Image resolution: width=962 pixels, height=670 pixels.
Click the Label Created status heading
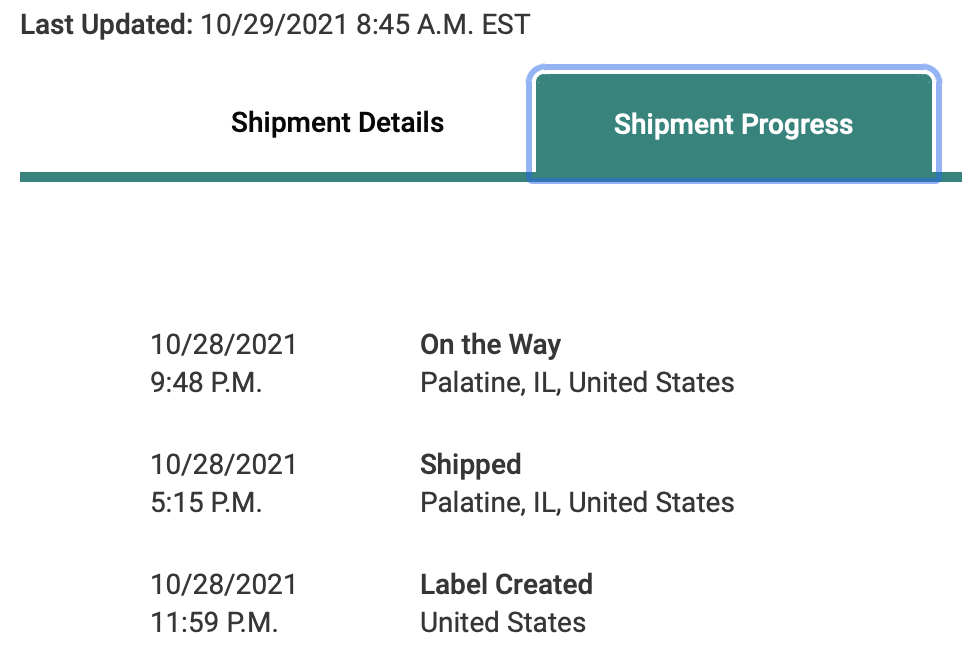(506, 584)
